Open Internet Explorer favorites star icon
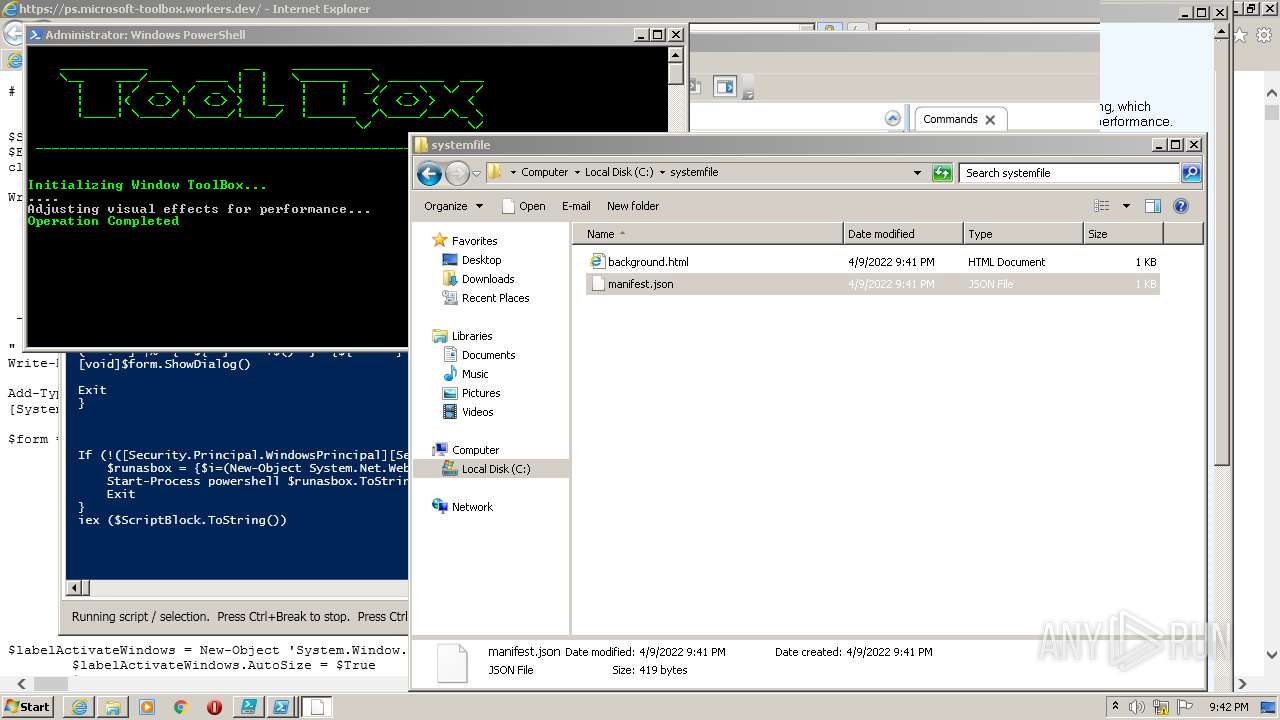Image resolution: width=1280 pixels, height=720 pixels. [1240, 35]
